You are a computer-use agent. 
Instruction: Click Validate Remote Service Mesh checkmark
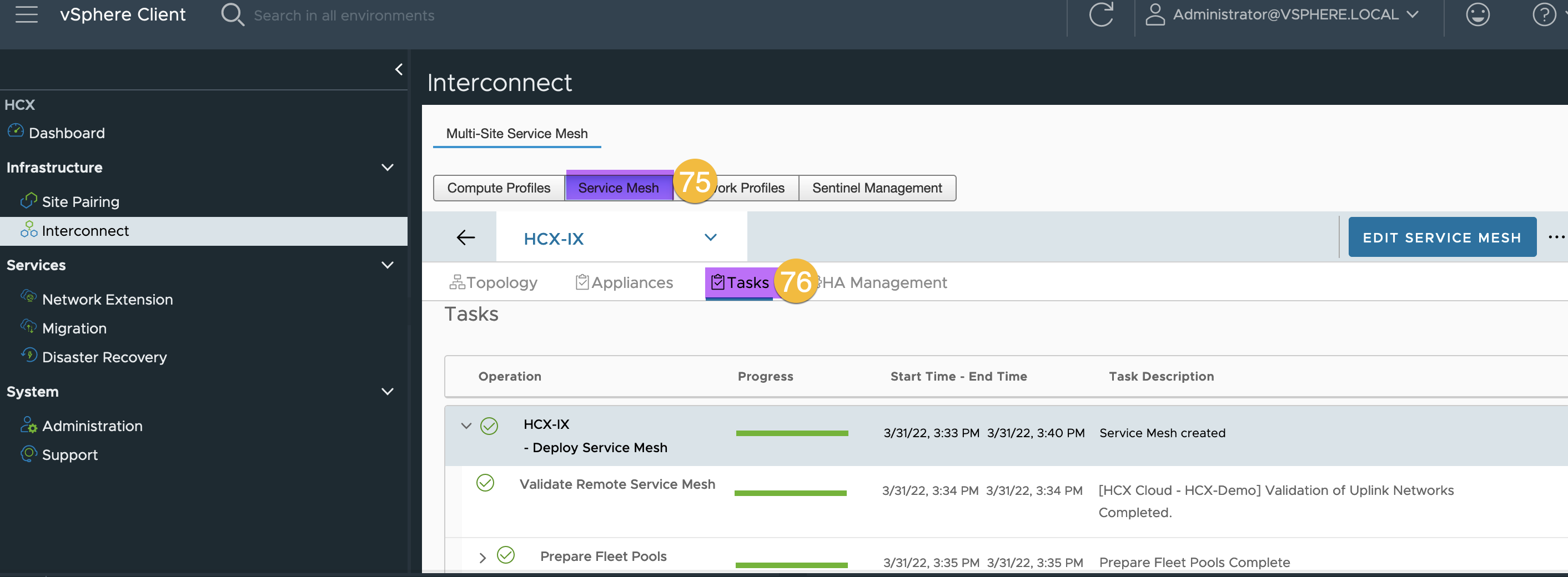pos(485,483)
